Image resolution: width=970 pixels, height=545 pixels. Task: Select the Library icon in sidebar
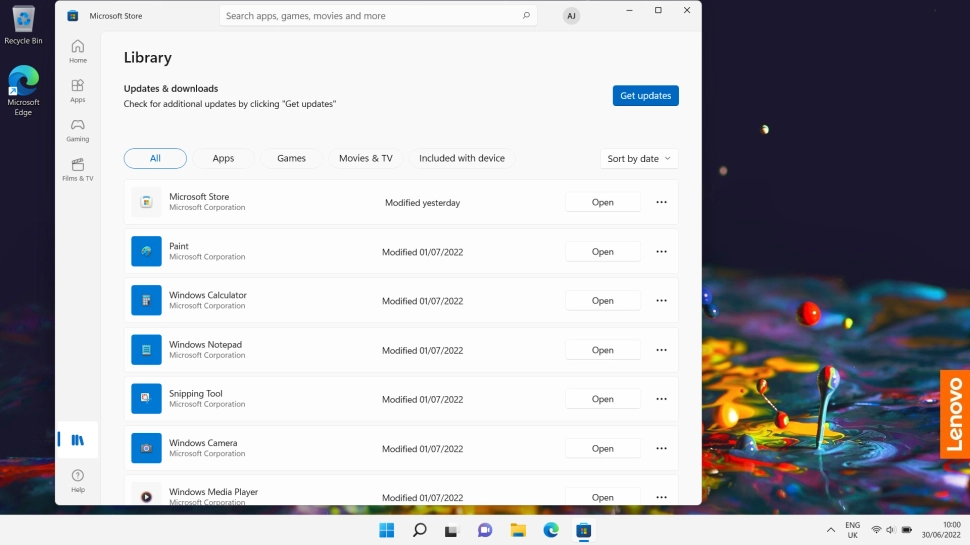(x=77, y=440)
